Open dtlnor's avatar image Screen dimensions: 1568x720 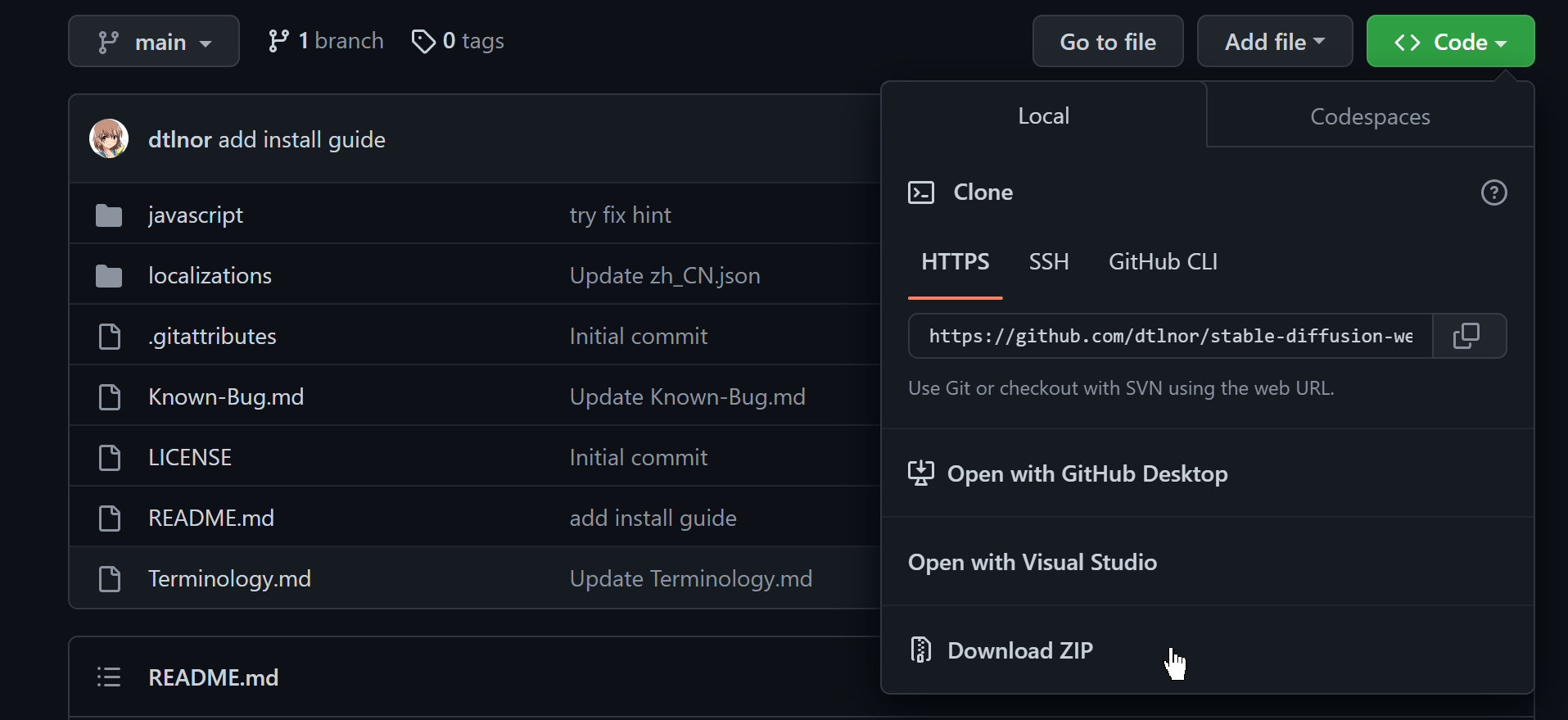[x=109, y=138]
